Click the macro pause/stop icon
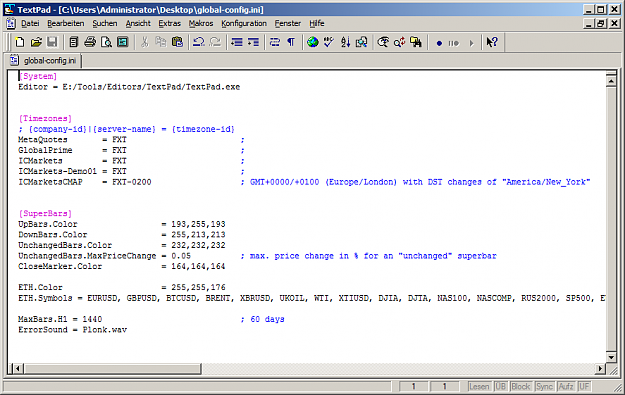 (x=454, y=43)
